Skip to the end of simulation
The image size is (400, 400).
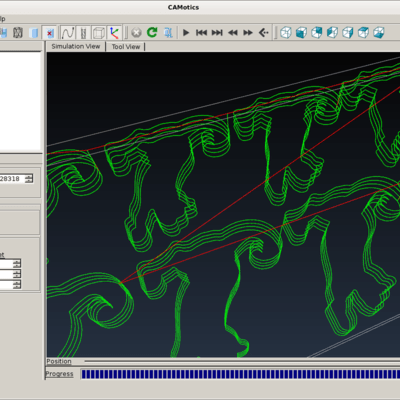point(217,33)
